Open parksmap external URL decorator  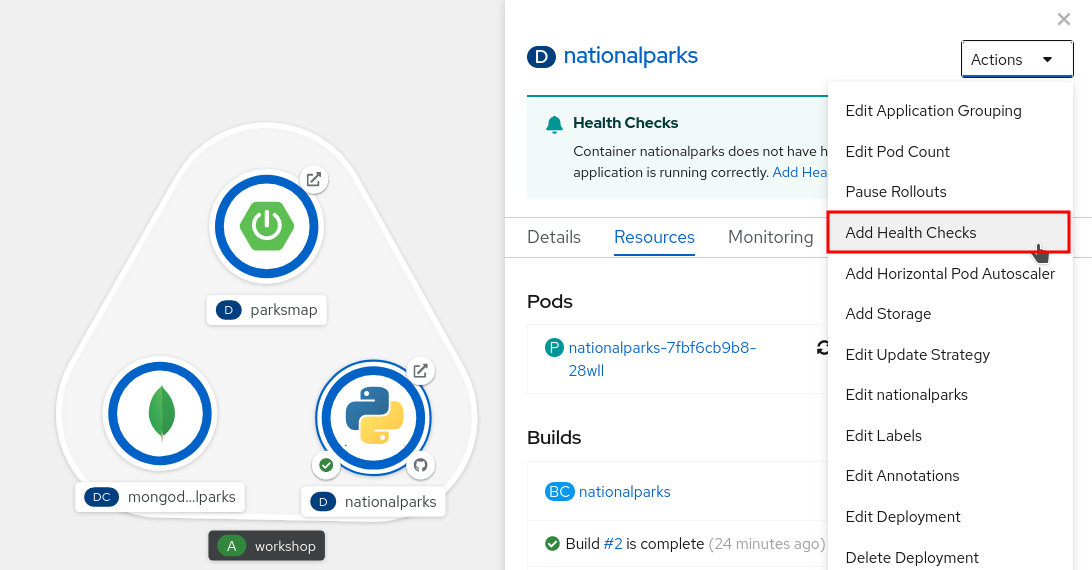[314, 180]
